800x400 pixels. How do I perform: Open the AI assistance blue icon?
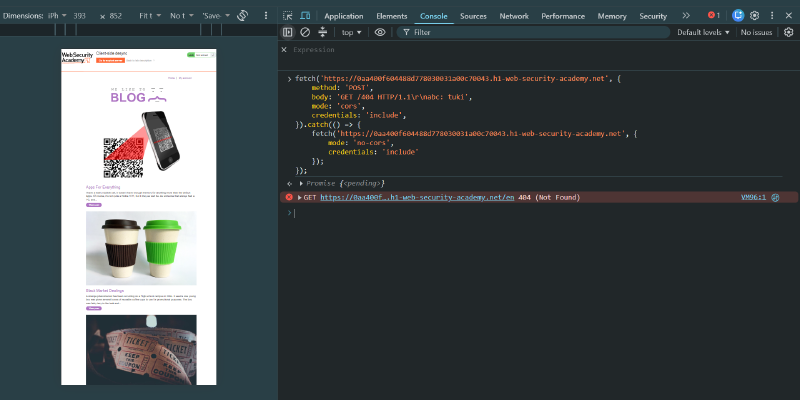pyautogui.click(x=738, y=16)
